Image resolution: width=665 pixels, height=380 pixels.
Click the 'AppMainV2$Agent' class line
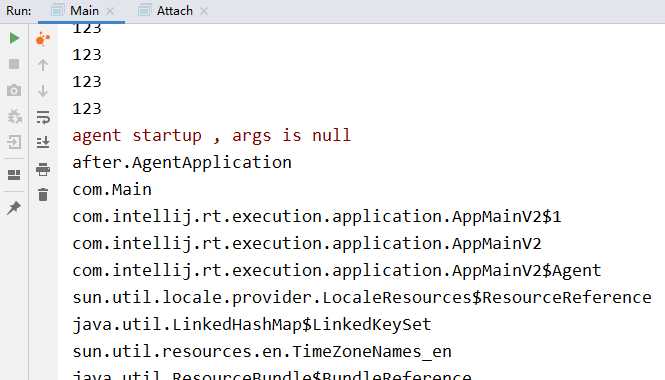(x=337, y=271)
